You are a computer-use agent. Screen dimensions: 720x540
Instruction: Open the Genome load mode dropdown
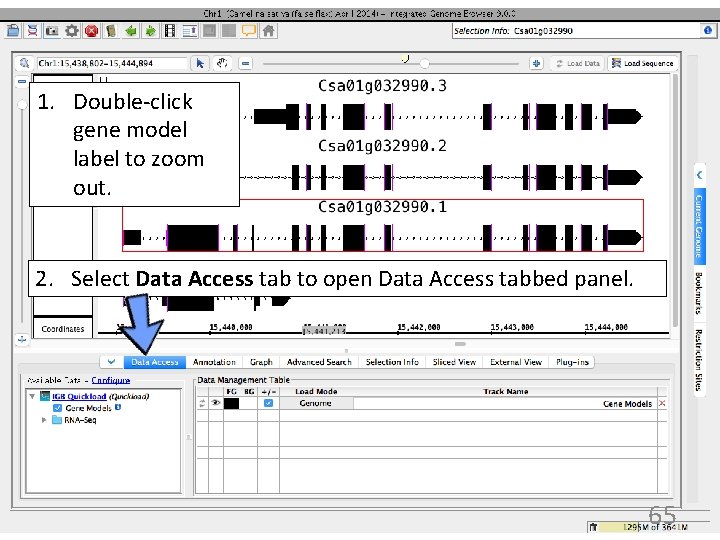pos(316,403)
